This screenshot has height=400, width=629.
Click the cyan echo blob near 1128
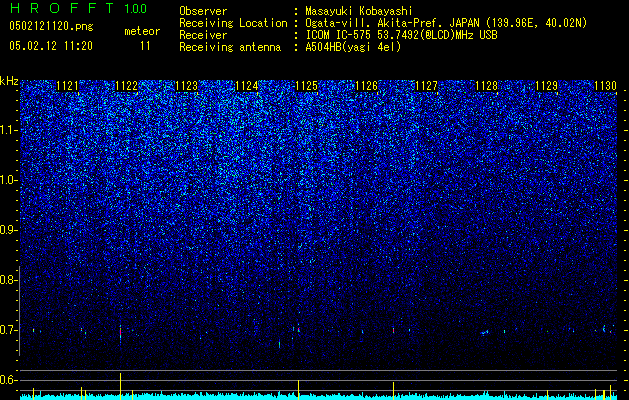pyautogui.click(x=484, y=332)
